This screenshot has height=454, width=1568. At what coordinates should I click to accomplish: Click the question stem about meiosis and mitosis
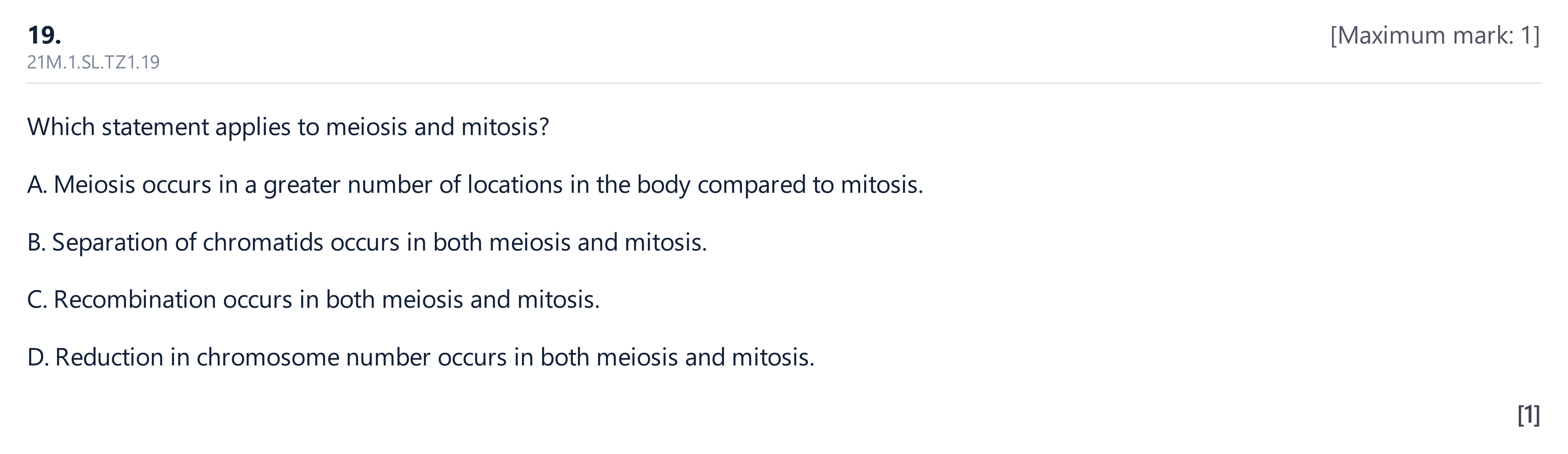[288, 127]
